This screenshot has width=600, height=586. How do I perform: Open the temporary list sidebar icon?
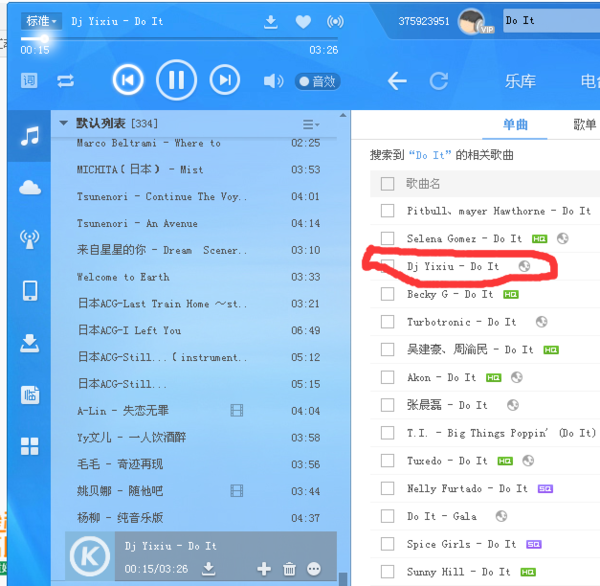pos(30,395)
